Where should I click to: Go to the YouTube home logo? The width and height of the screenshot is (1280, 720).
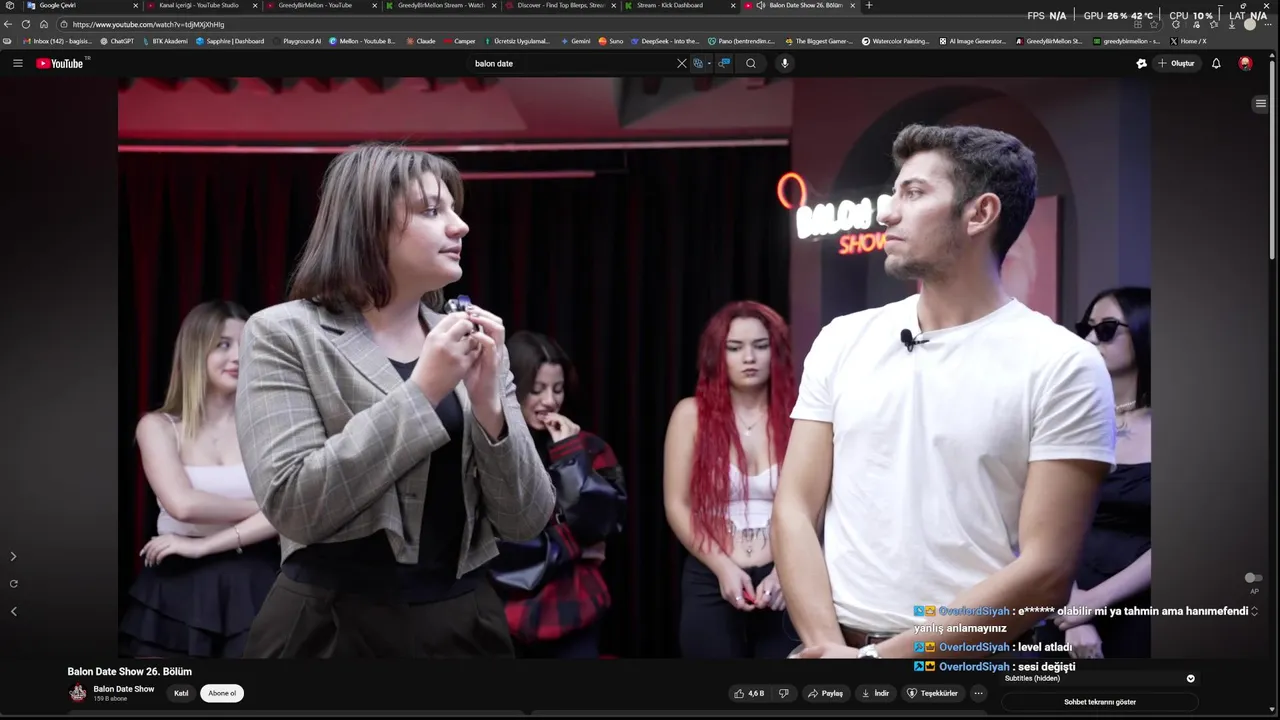[x=62, y=63]
